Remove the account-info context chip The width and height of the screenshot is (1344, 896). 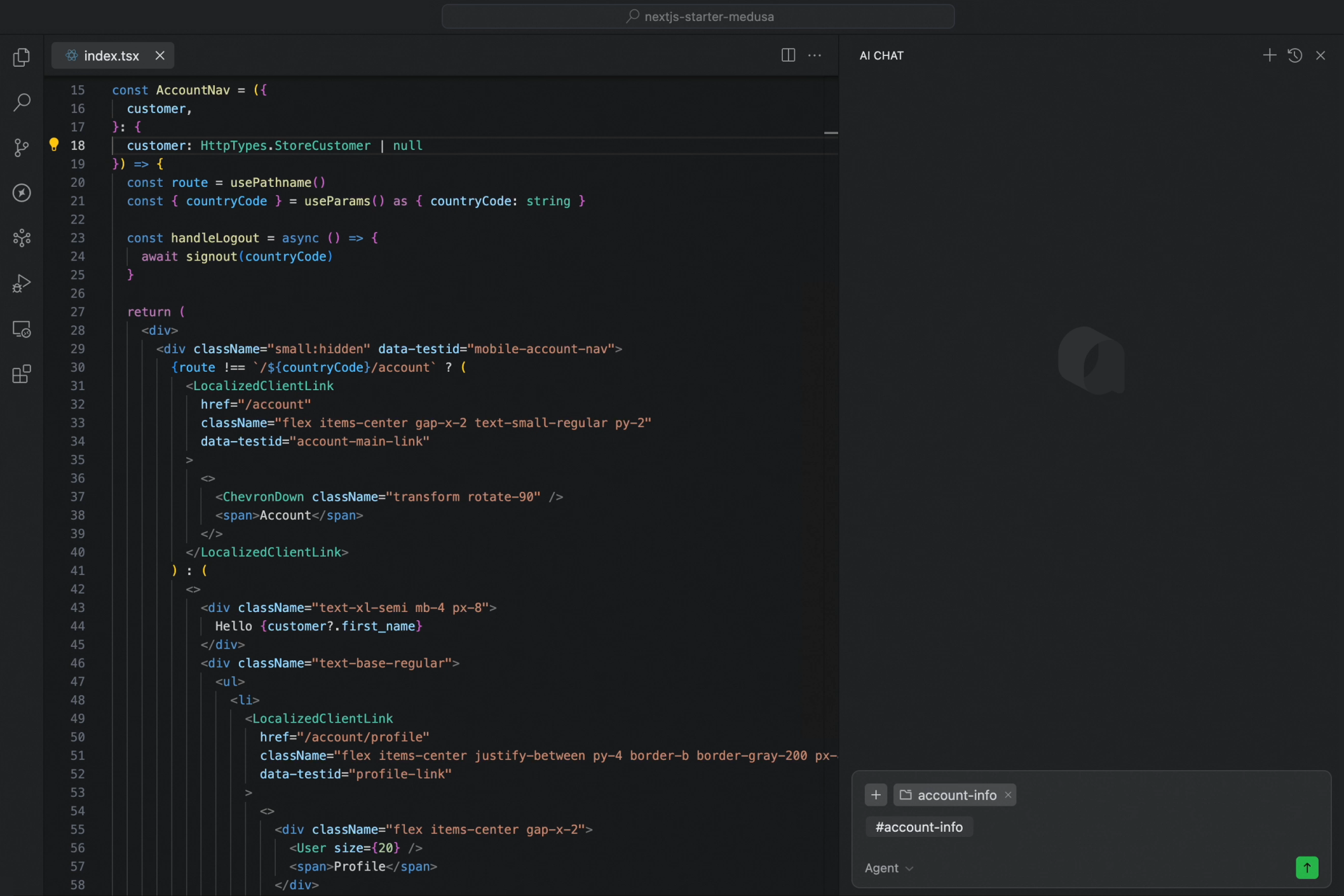tap(1008, 795)
